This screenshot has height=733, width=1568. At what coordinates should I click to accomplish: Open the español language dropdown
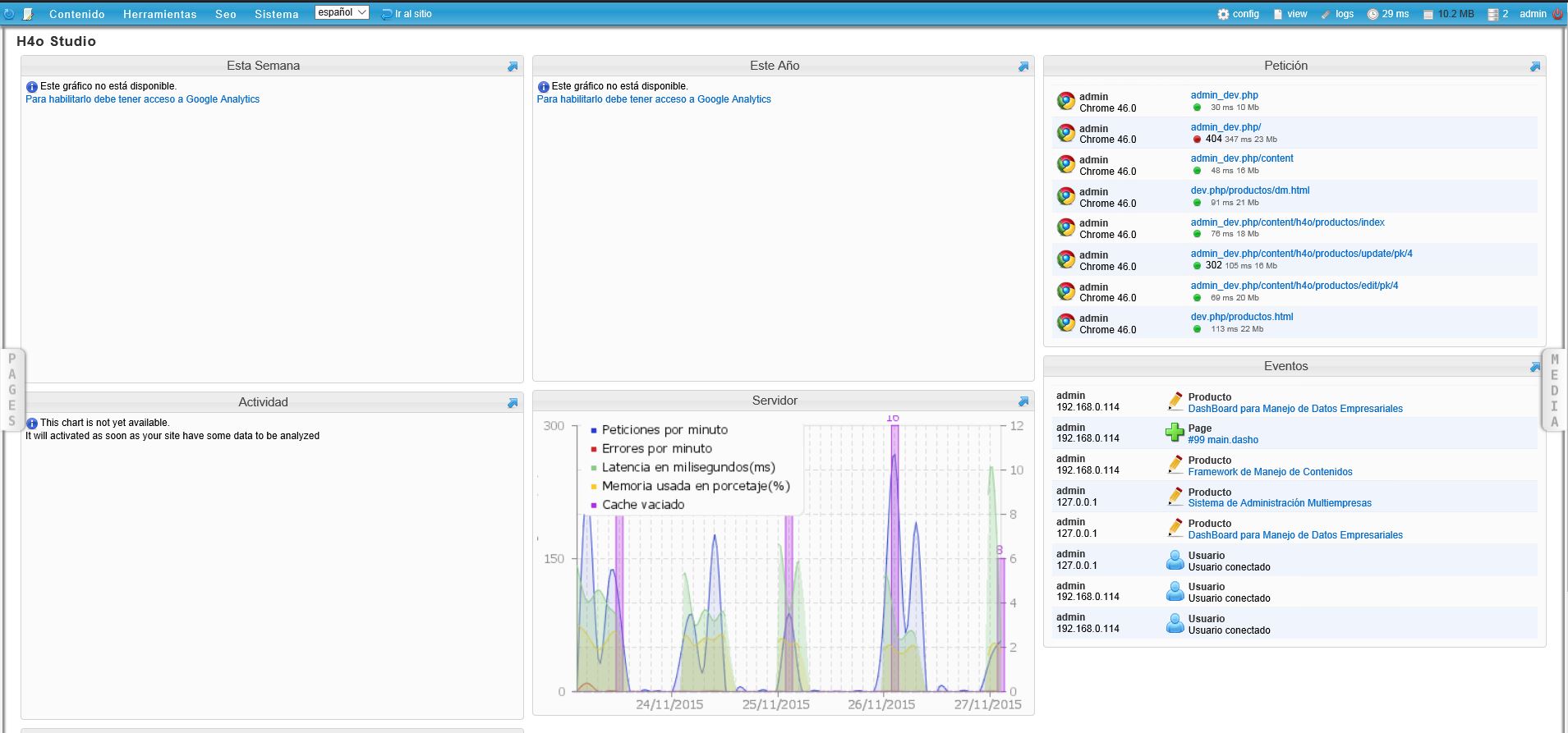(x=342, y=12)
